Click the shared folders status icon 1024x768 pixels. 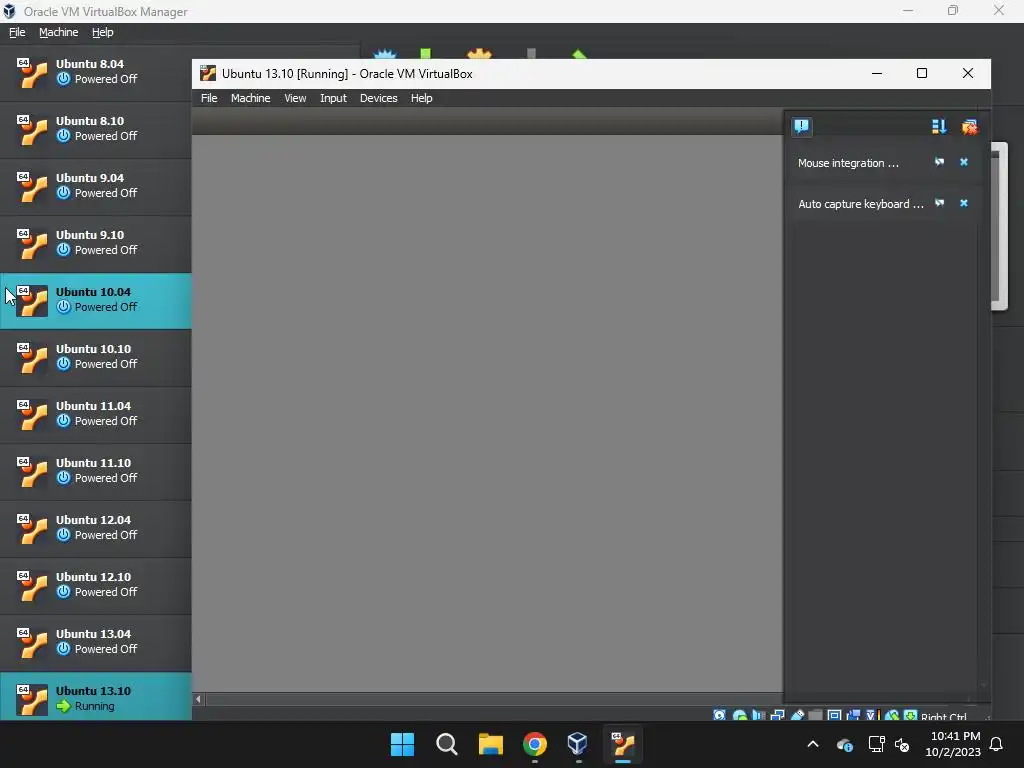pos(815,715)
